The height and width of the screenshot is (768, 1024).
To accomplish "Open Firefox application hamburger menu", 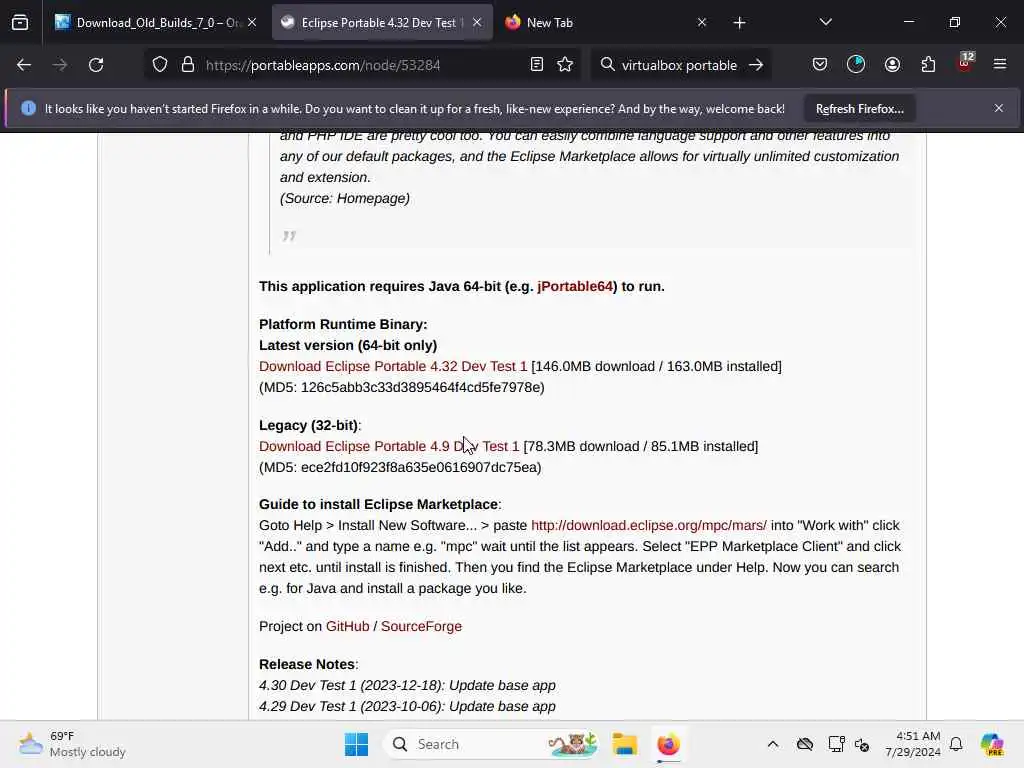I will coord(1000,65).
